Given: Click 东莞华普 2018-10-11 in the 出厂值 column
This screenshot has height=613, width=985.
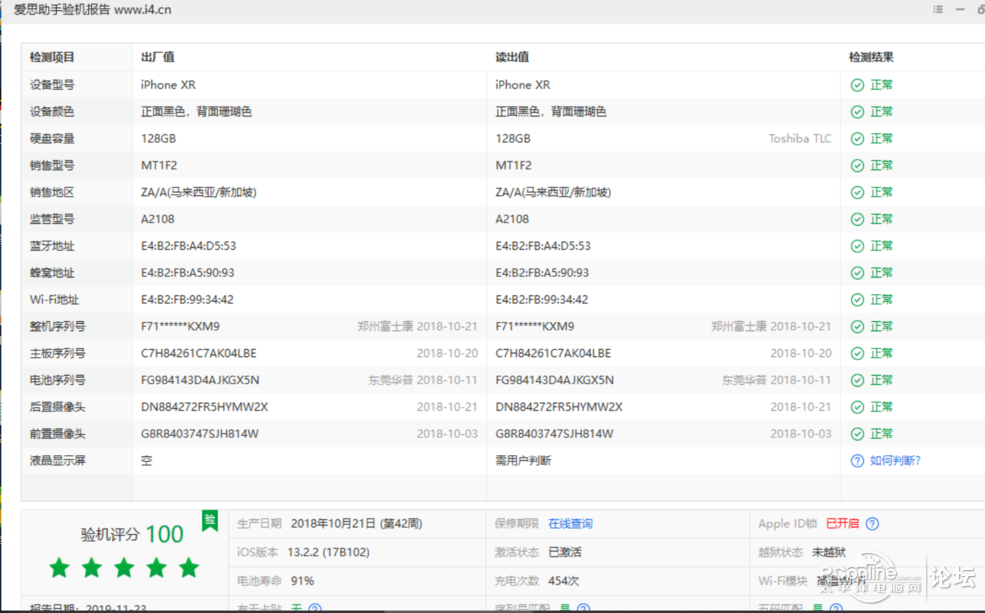Looking at the screenshot, I should [423, 381].
